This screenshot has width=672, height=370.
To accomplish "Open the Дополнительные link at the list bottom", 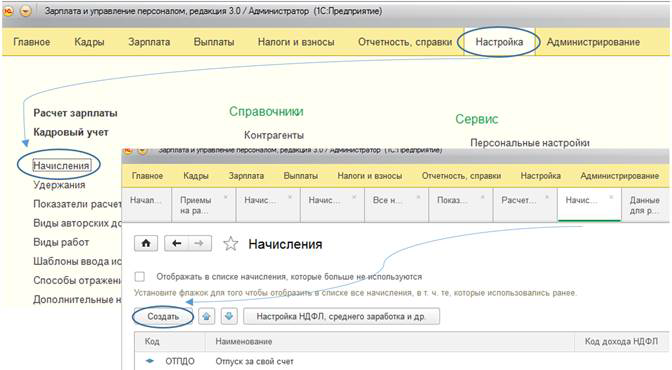I will point(77,299).
